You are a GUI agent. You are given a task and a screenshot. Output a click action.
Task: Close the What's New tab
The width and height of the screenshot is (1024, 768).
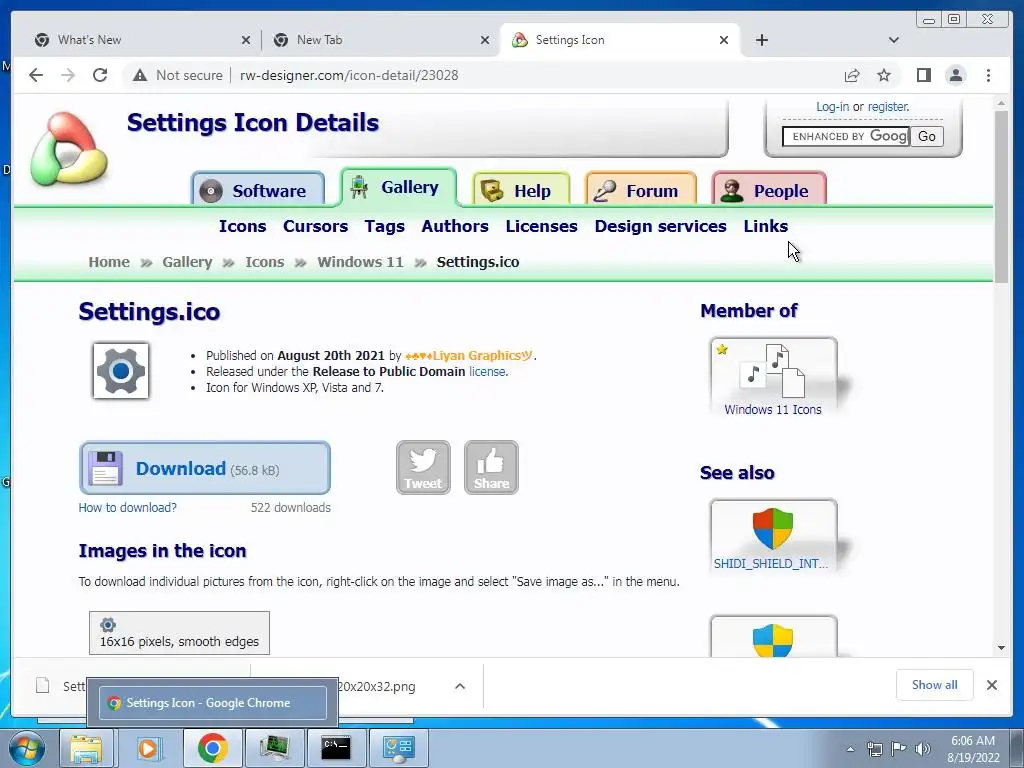(246, 40)
